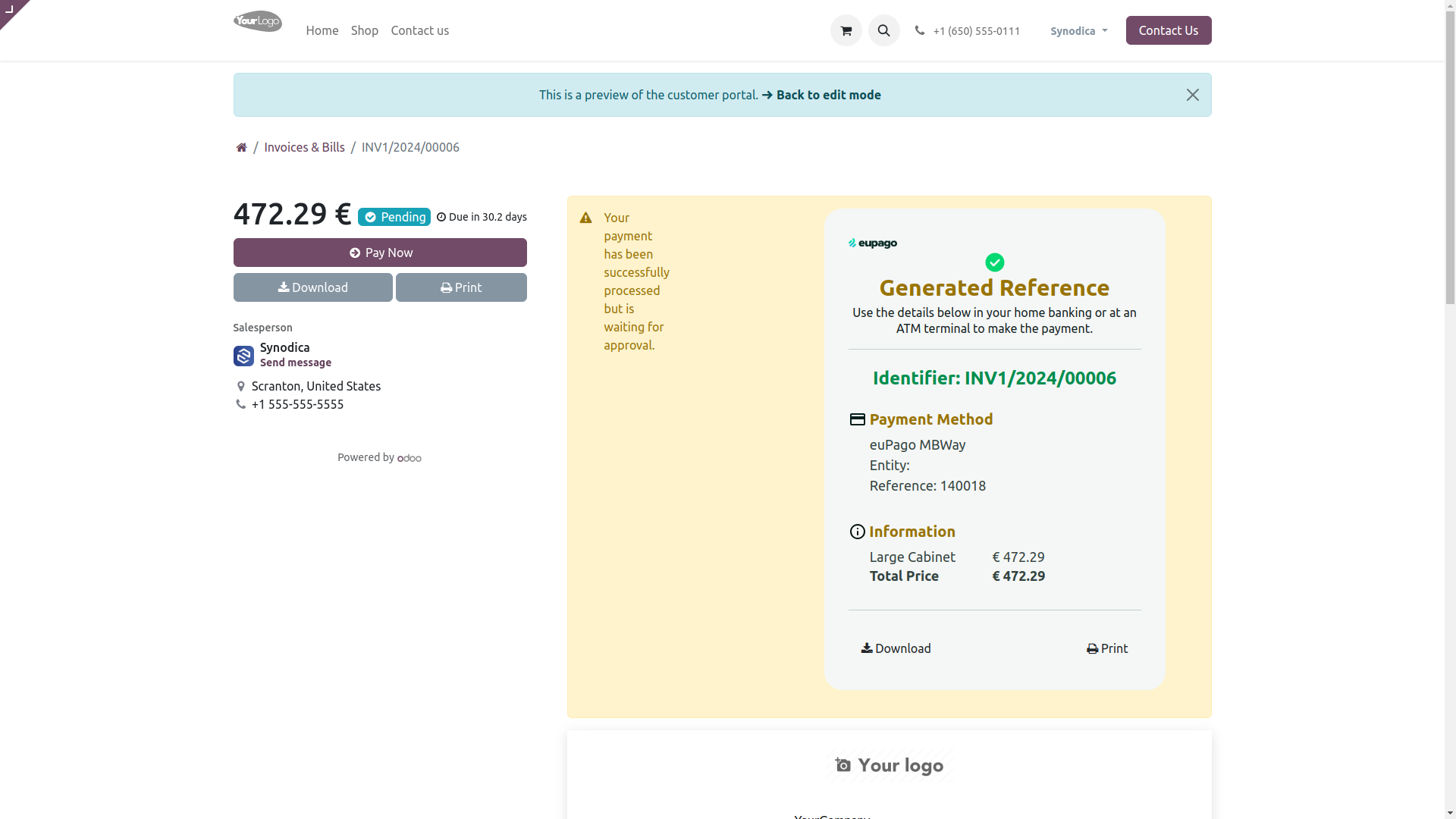This screenshot has width=1456, height=819.
Task: Click the YourLogo header logo
Action: tap(258, 21)
